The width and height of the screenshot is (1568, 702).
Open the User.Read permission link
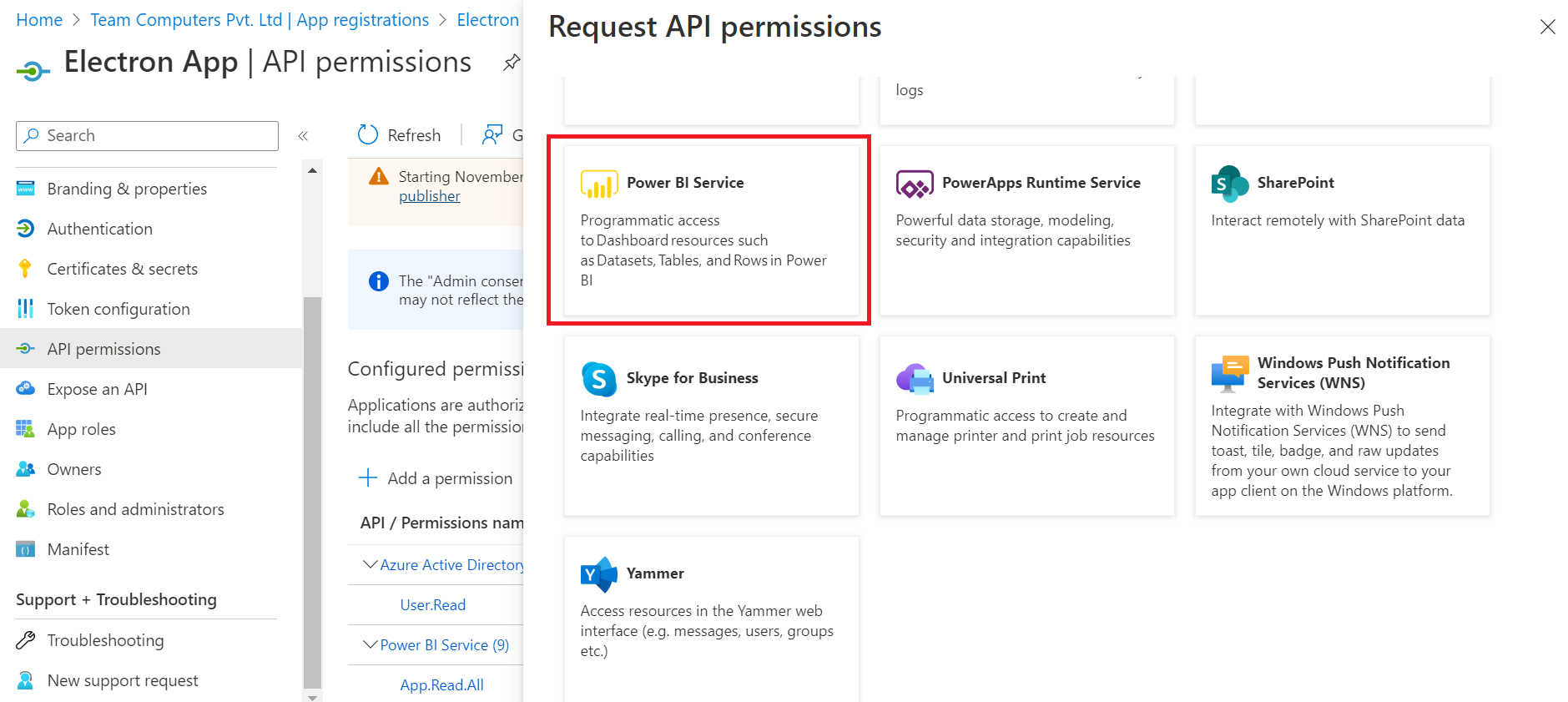(x=433, y=605)
